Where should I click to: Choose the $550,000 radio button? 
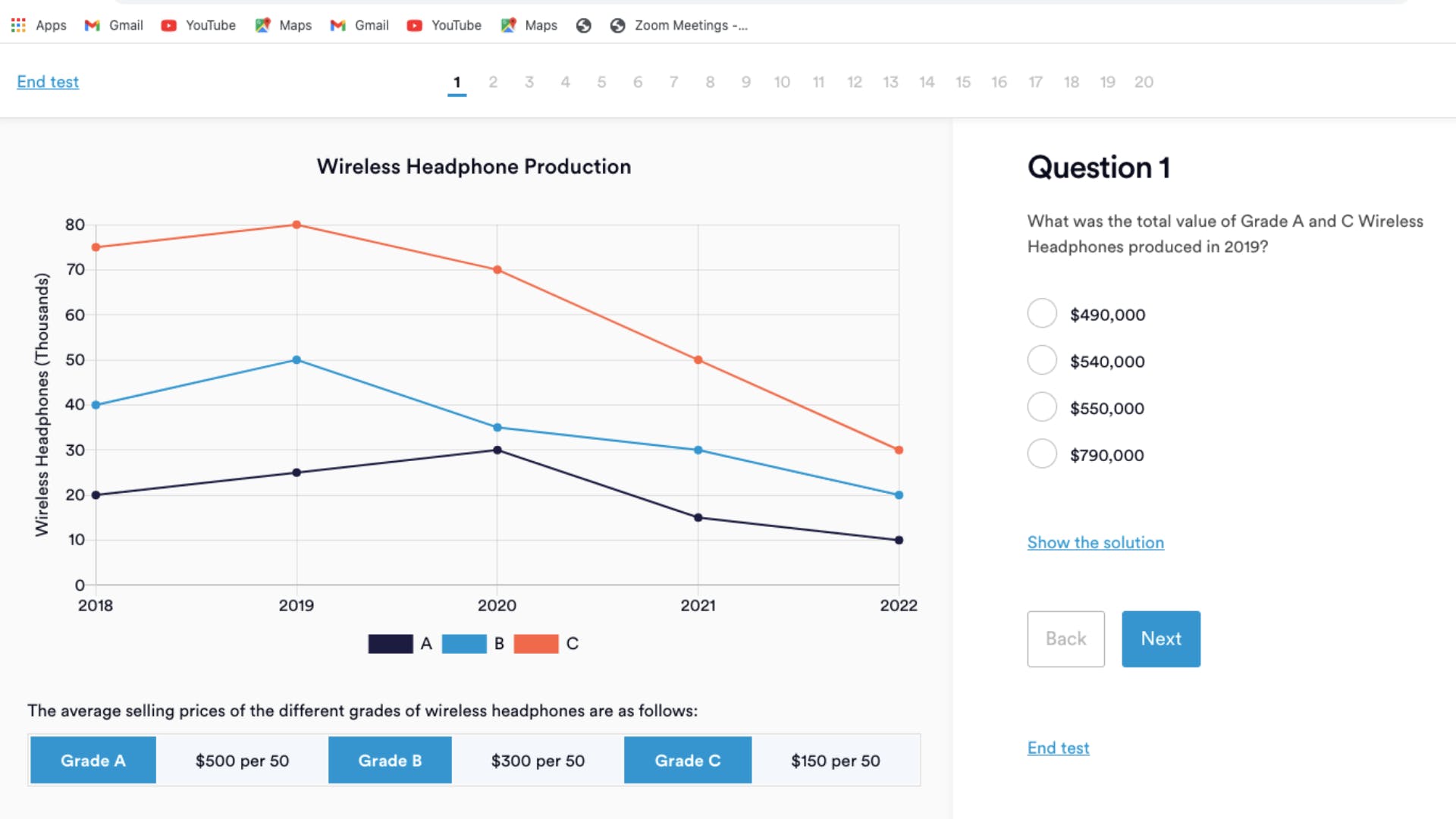tap(1042, 407)
